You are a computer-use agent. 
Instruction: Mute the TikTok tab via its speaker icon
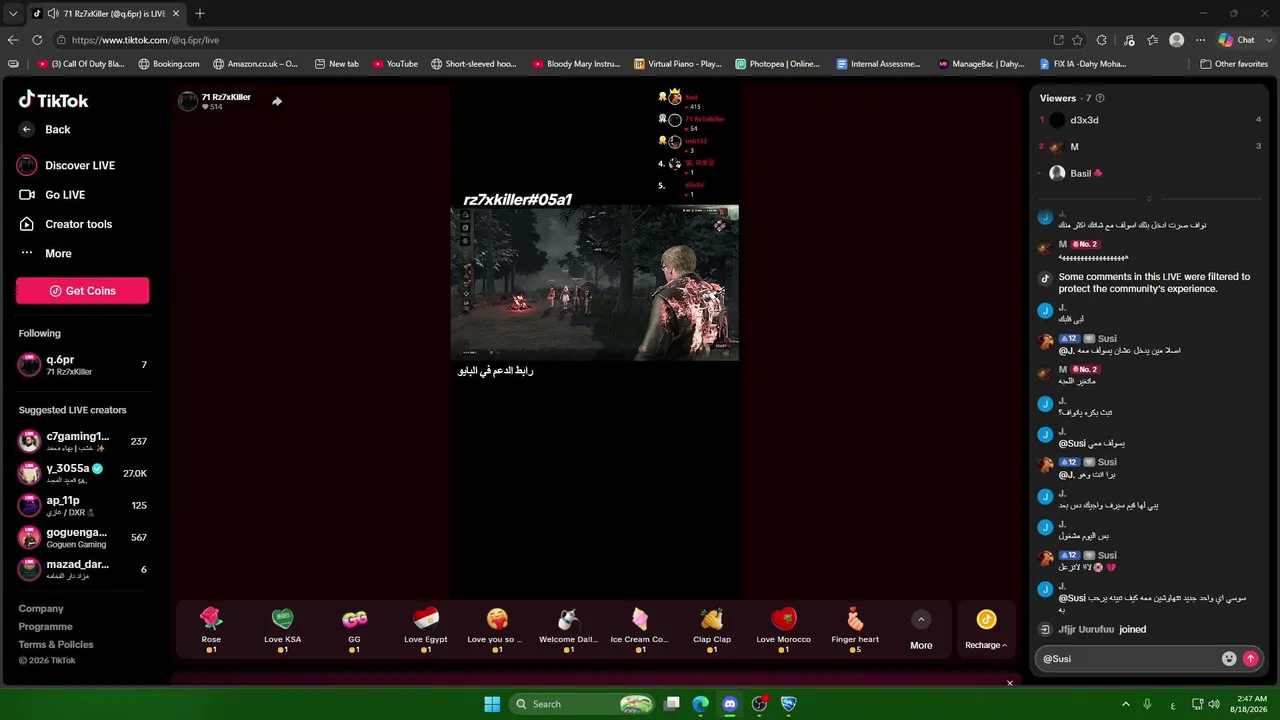pyautogui.click(x=53, y=13)
